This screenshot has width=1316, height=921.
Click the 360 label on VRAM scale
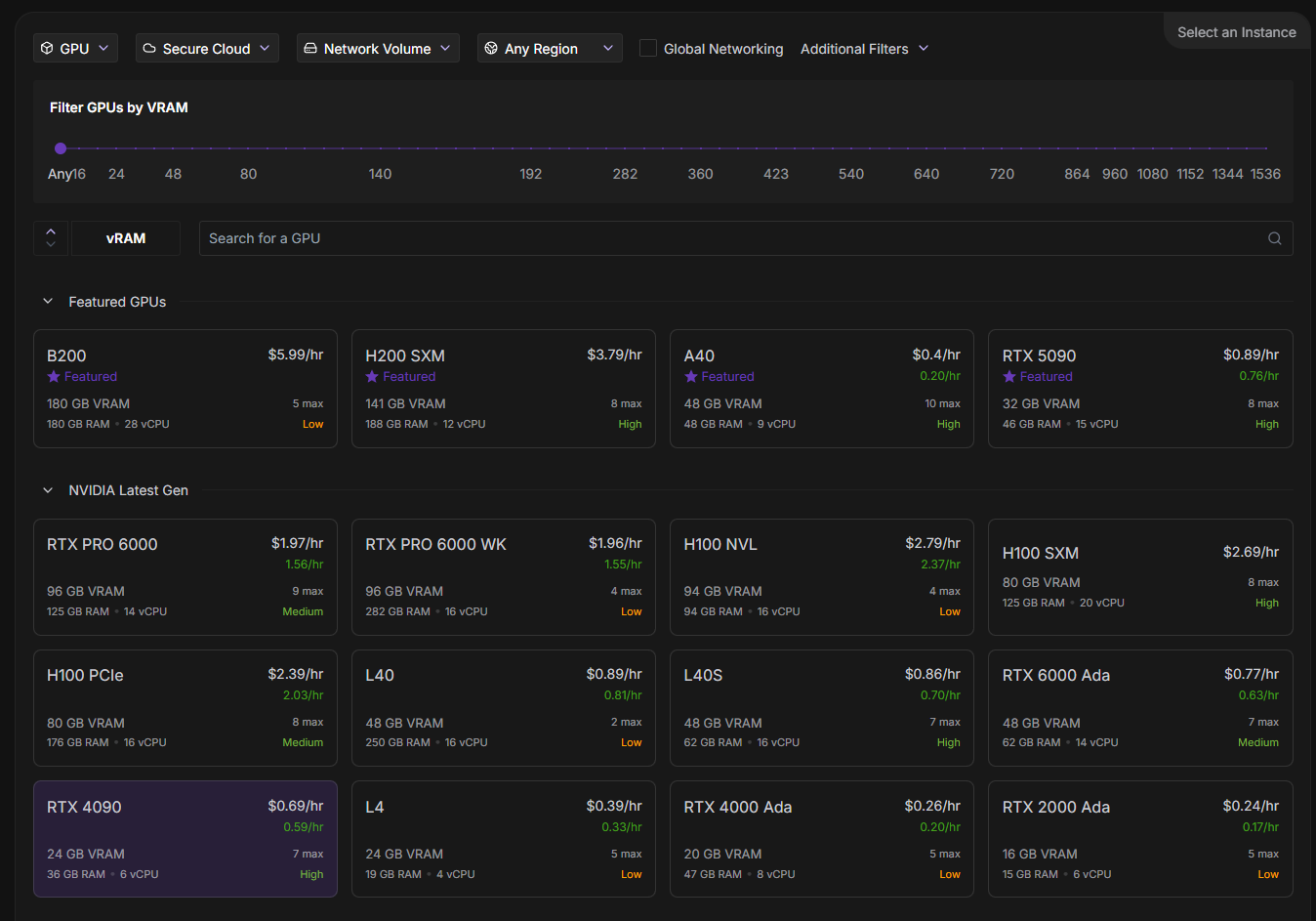pyautogui.click(x=700, y=174)
